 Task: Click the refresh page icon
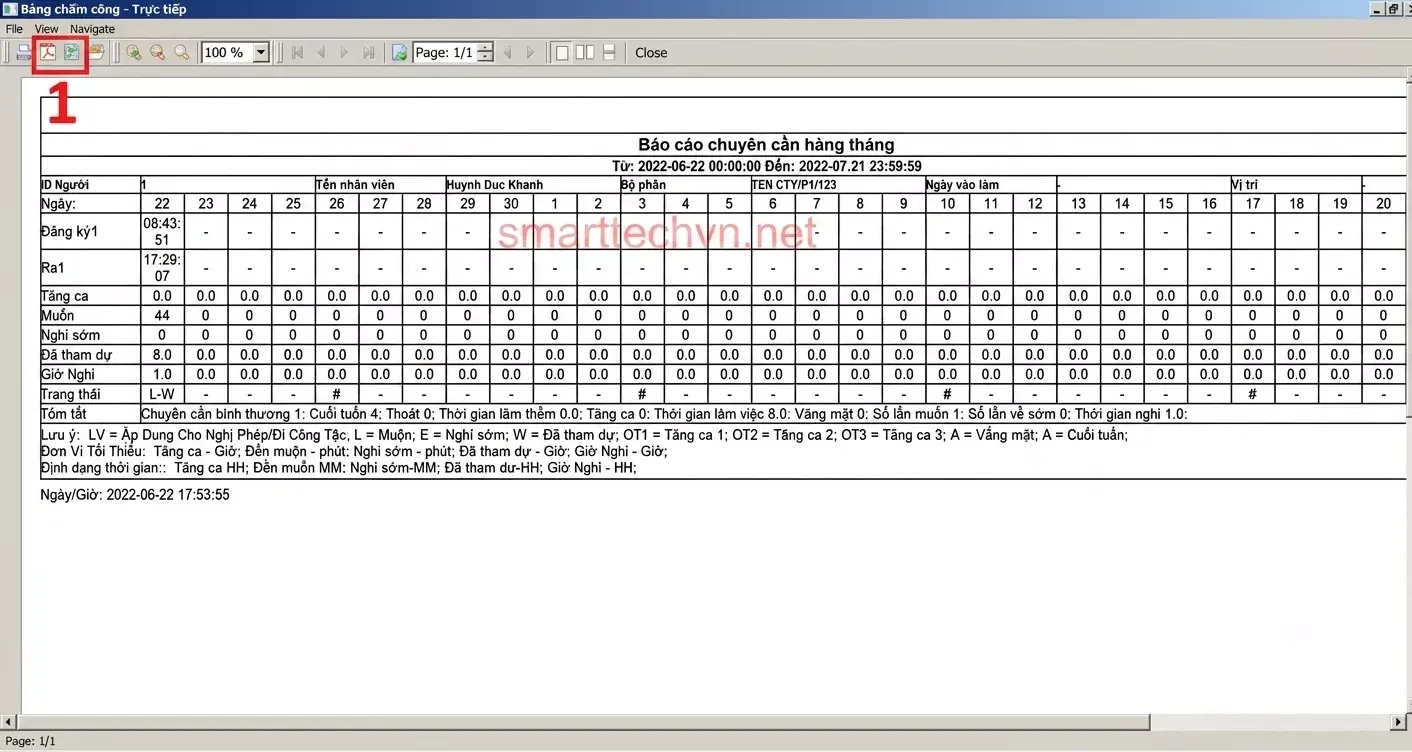[x=400, y=53]
